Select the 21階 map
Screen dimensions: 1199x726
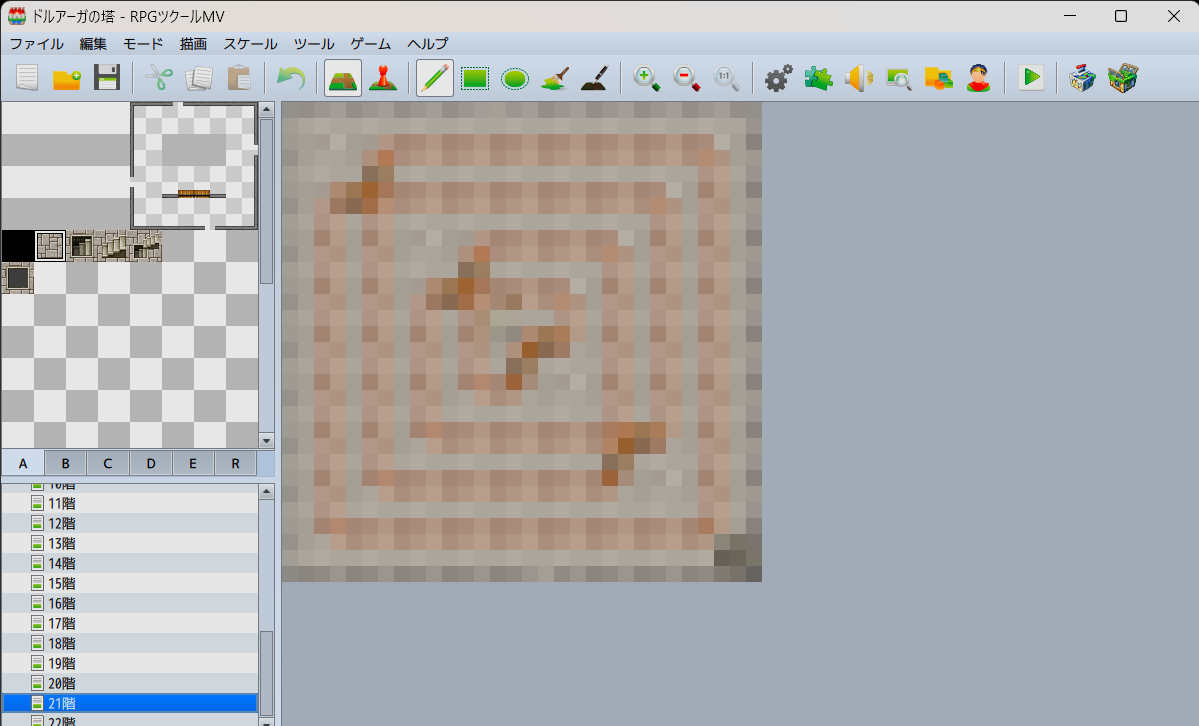tap(130, 703)
